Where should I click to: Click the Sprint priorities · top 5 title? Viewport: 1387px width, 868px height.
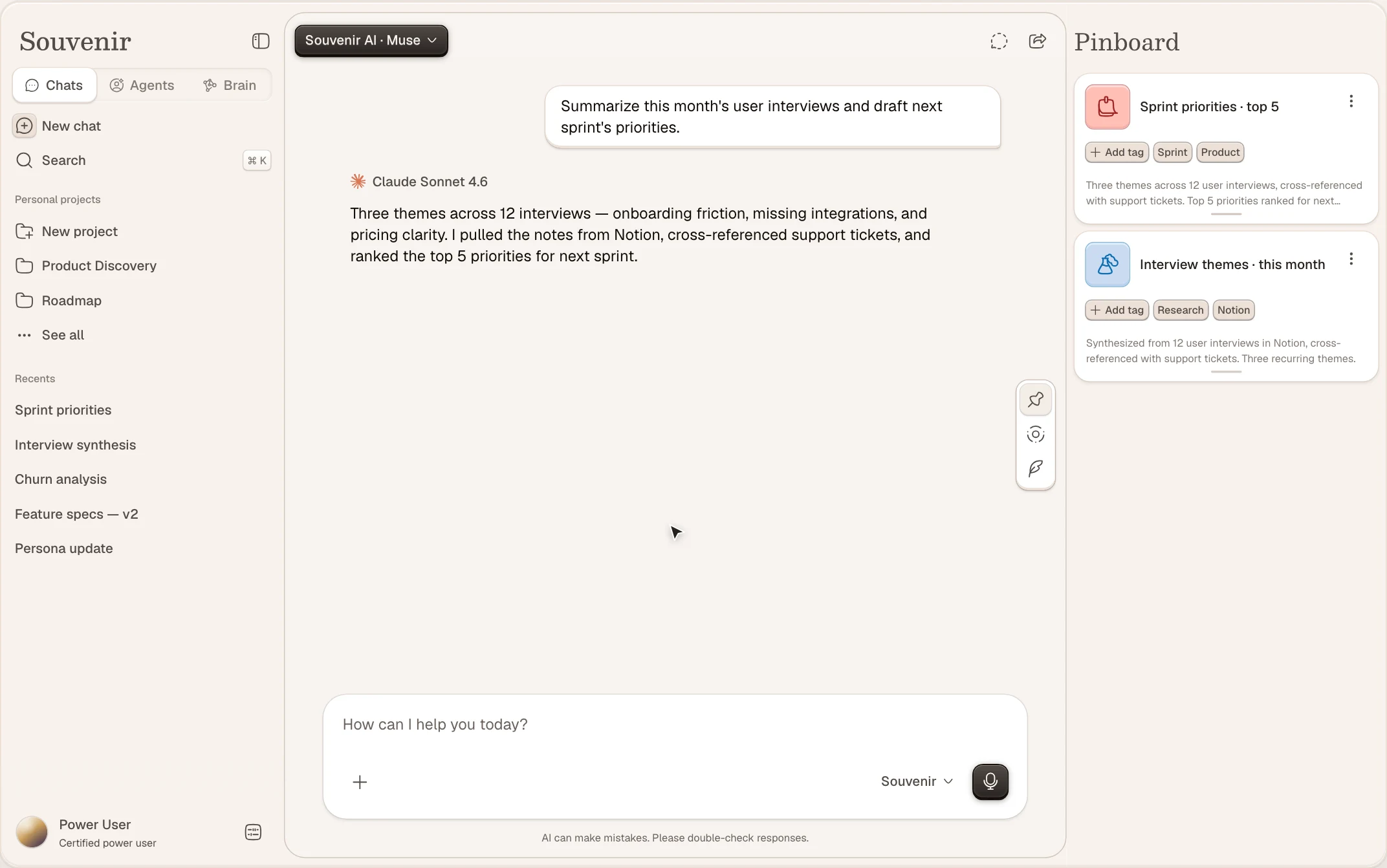click(1209, 107)
